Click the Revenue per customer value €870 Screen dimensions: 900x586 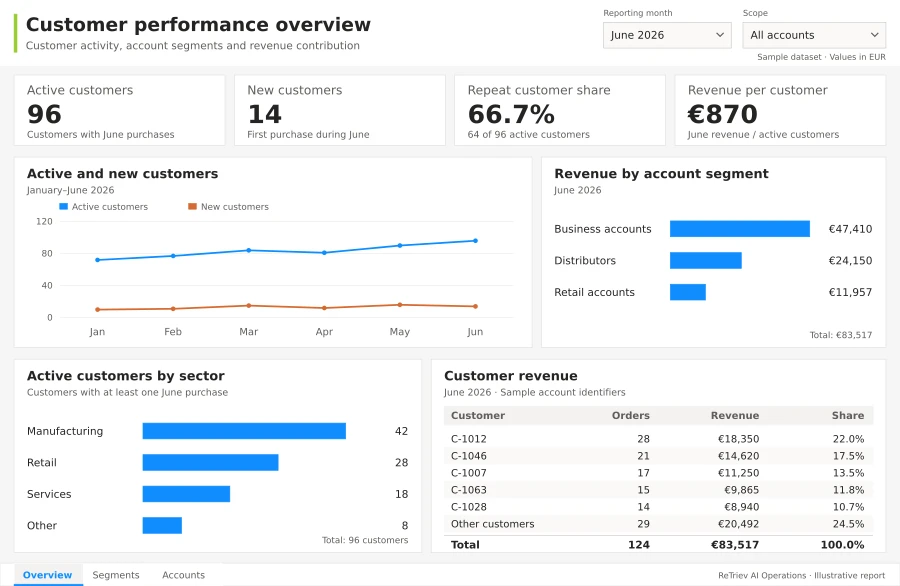pos(723,114)
